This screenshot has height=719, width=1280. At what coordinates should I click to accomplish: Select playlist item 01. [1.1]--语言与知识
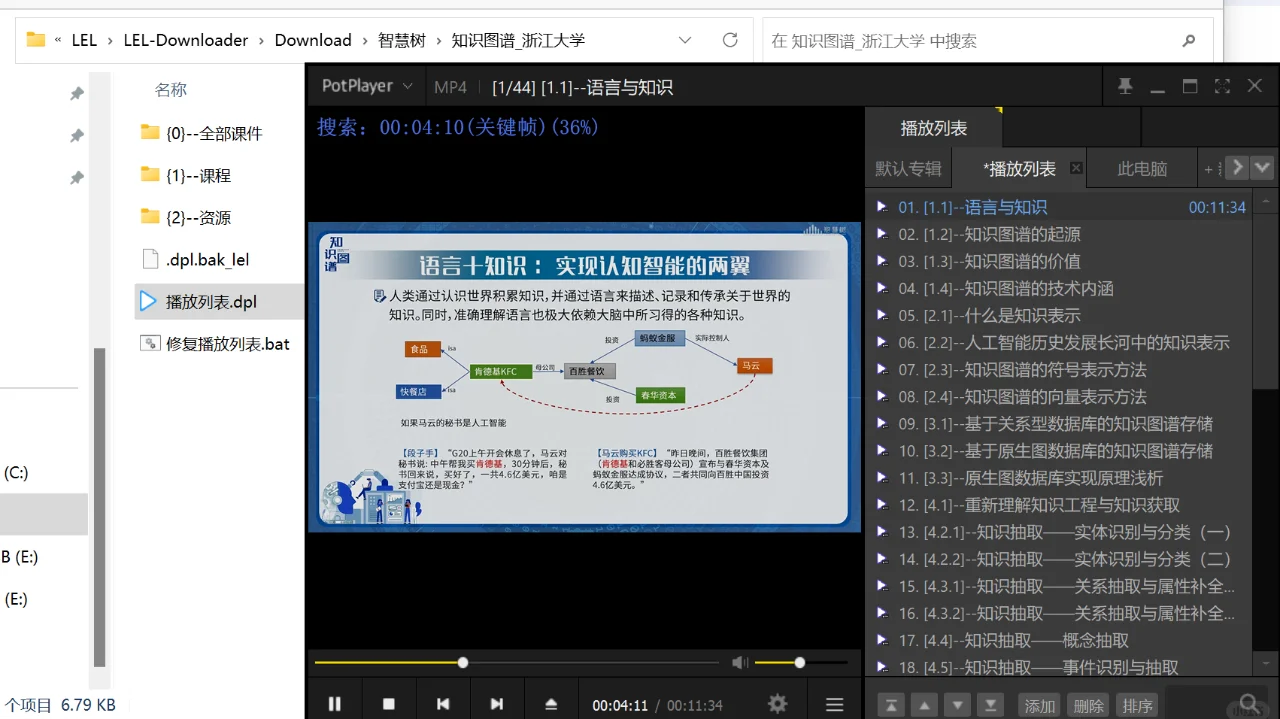click(1058, 207)
